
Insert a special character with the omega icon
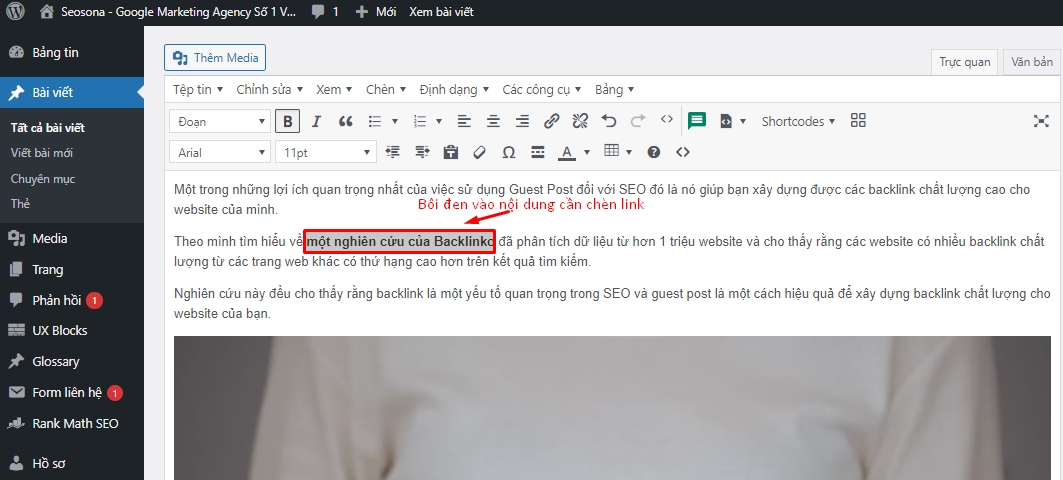click(508, 152)
